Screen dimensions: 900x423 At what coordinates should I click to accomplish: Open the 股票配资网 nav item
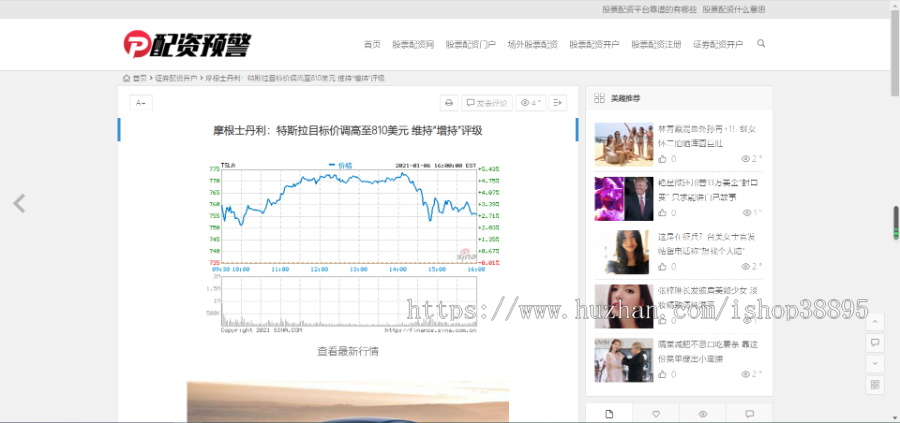click(413, 44)
